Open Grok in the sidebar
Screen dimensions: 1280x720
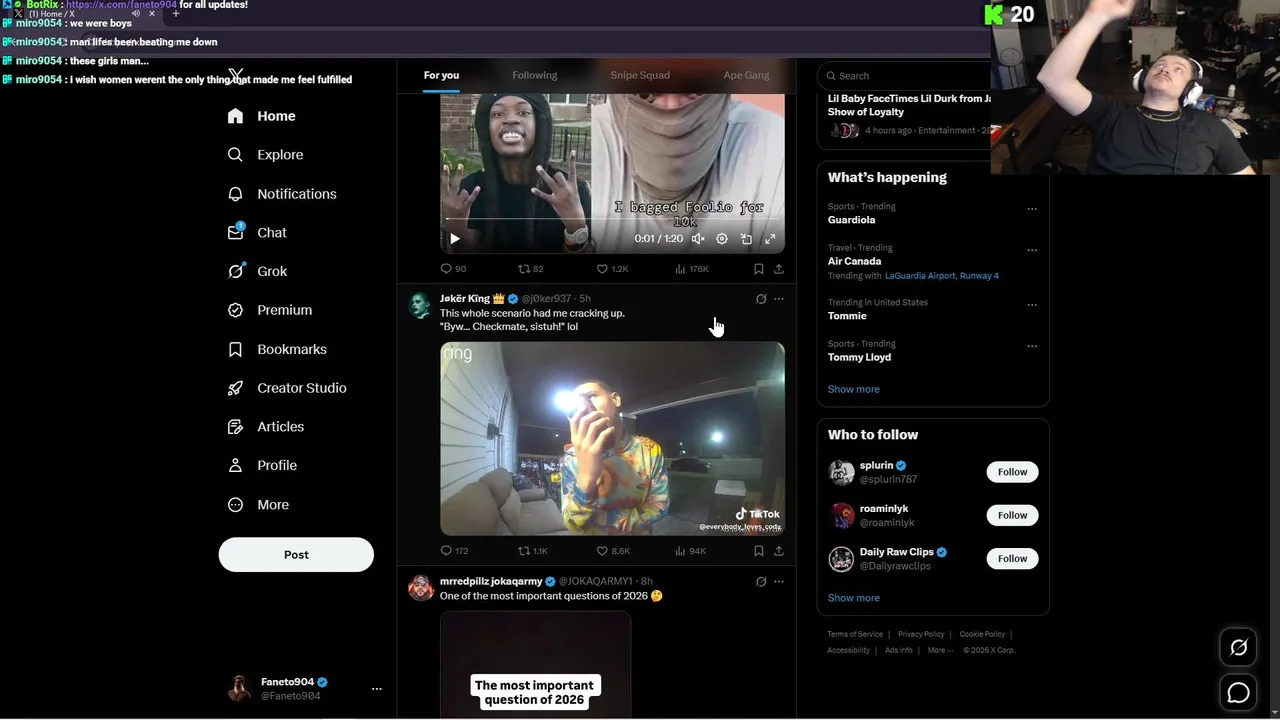(258, 271)
